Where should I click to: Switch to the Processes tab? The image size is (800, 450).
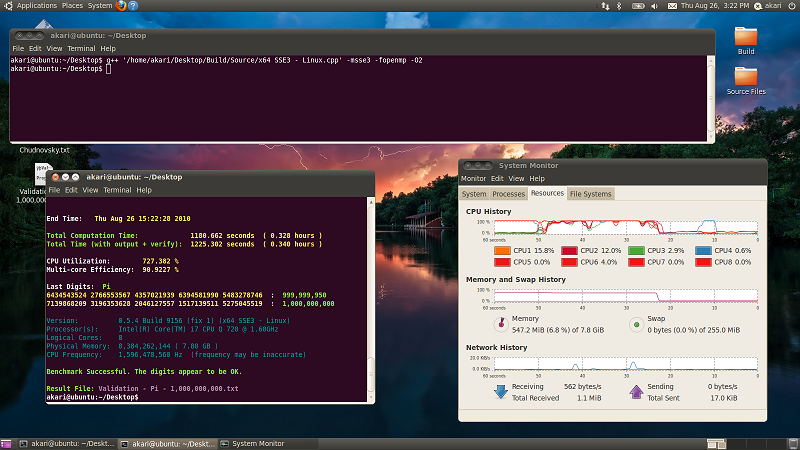508,194
